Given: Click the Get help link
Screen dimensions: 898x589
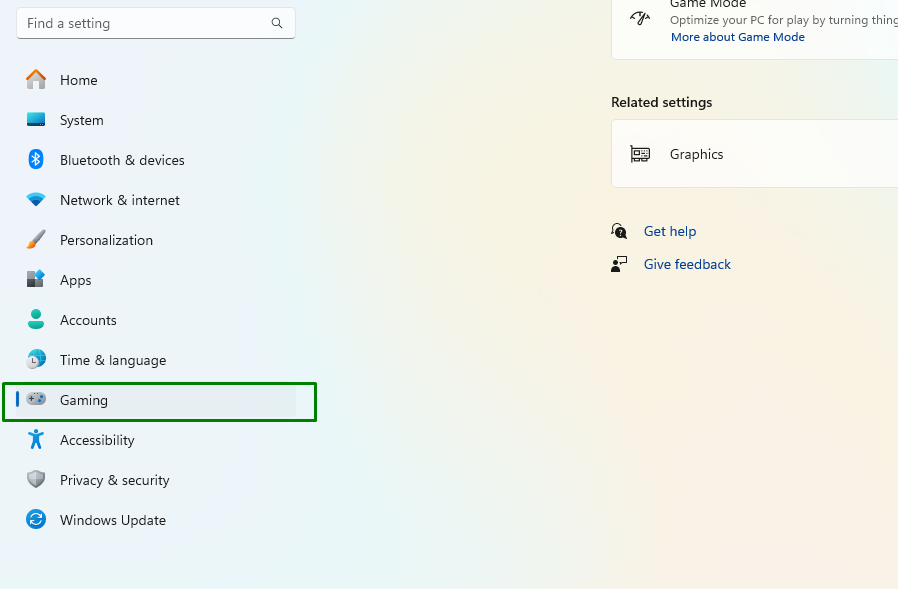Looking at the screenshot, I should tap(670, 231).
